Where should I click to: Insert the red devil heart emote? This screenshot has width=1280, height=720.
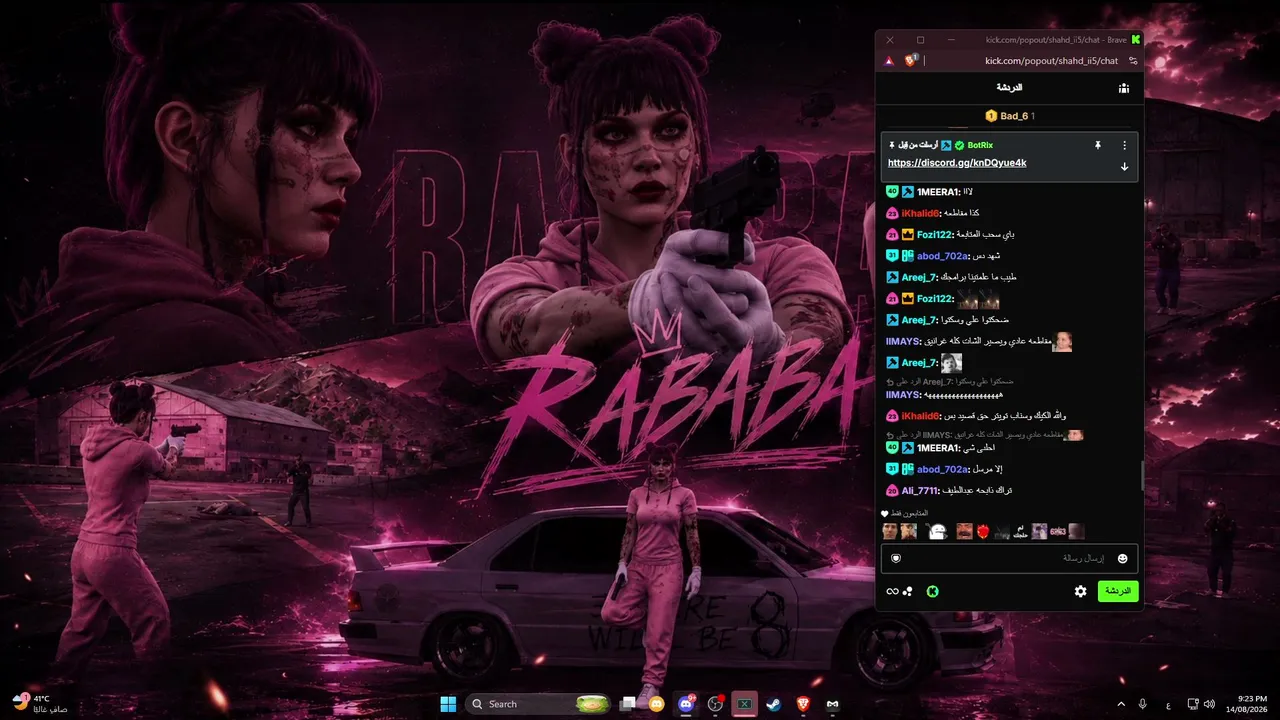click(983, 531)
